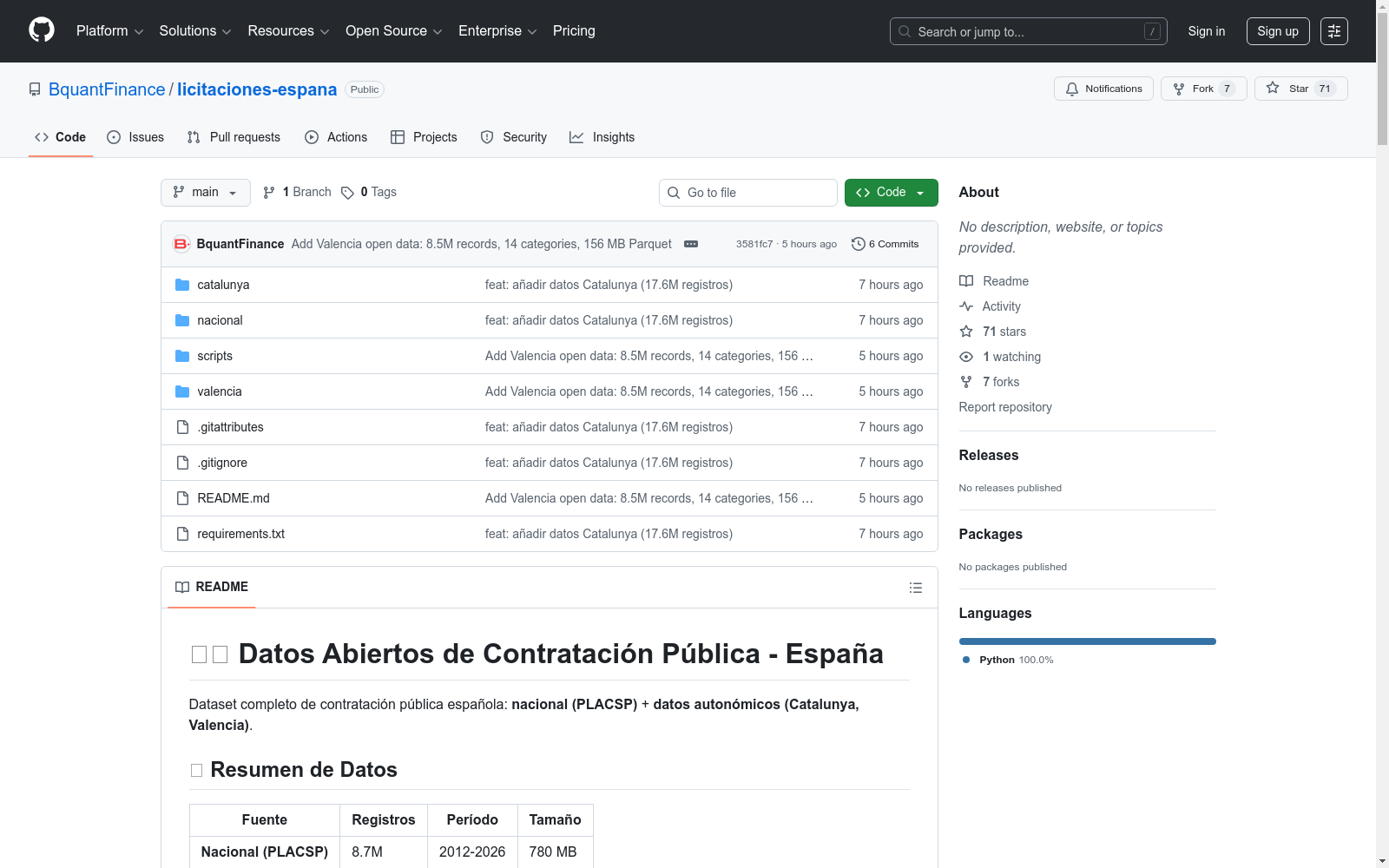
Task: Open the latest commit message about Valencia
Action: 482,244
